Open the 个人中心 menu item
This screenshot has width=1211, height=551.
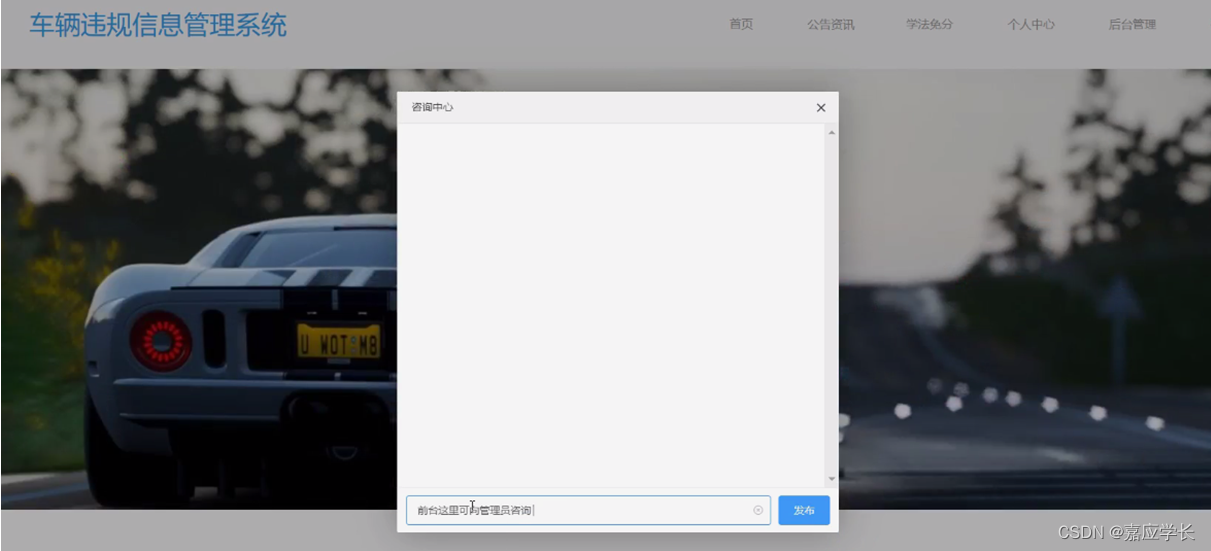click(x=1031, y=25)
